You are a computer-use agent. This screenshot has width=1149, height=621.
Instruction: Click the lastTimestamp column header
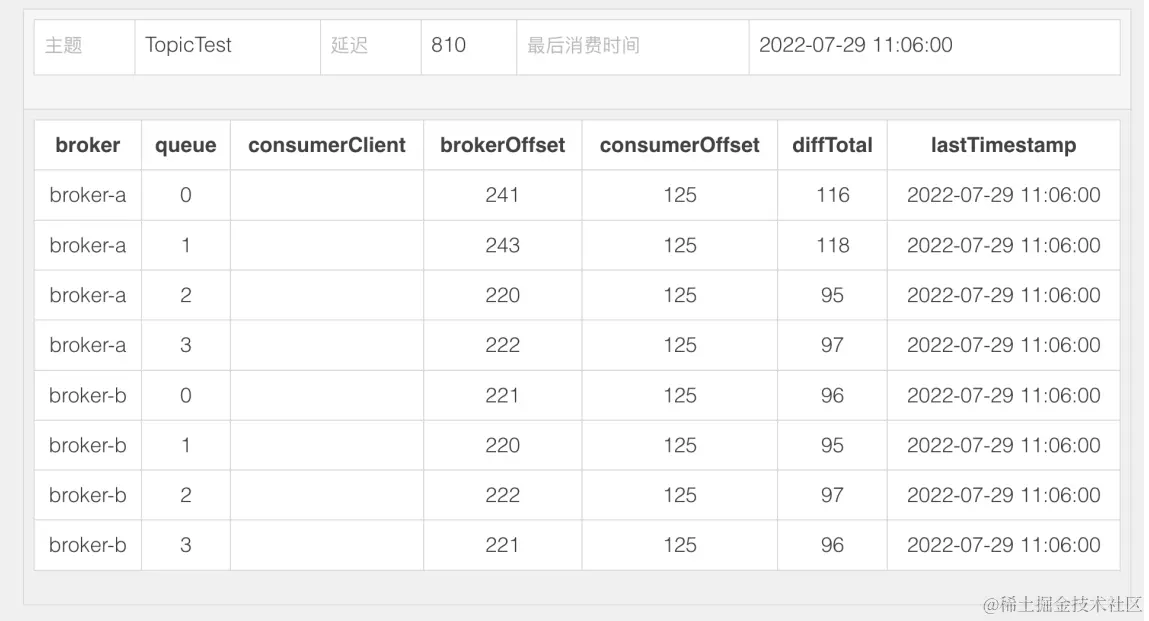coord(1004,145)
